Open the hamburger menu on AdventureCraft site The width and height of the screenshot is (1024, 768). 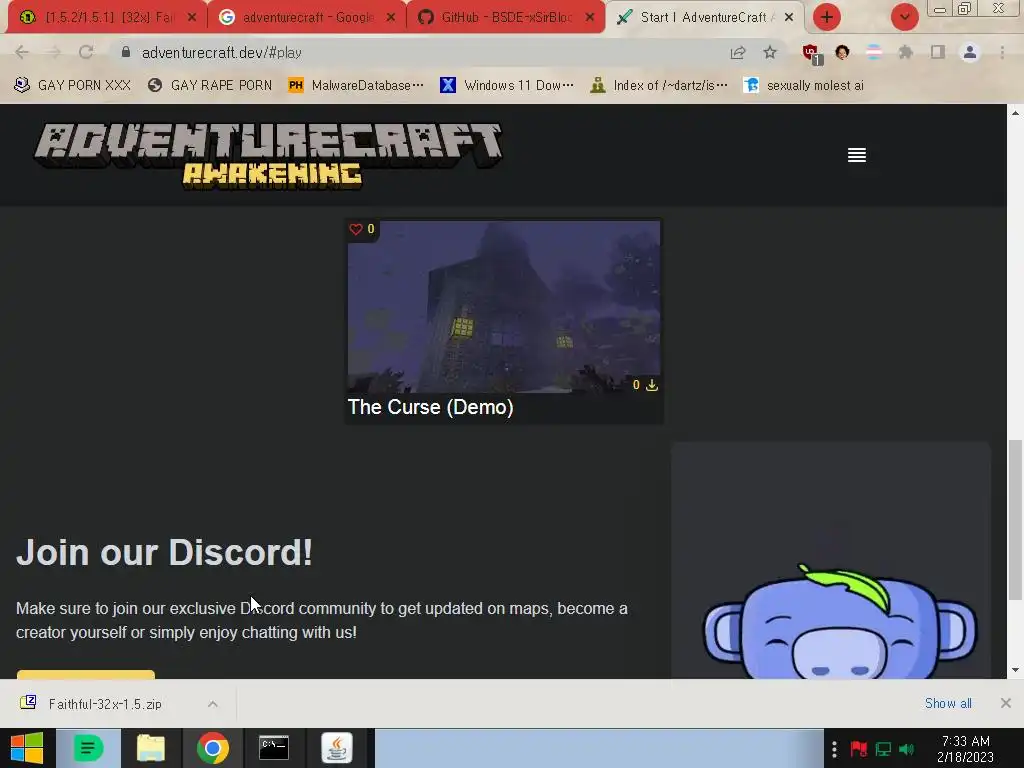[x=856, y=155]
